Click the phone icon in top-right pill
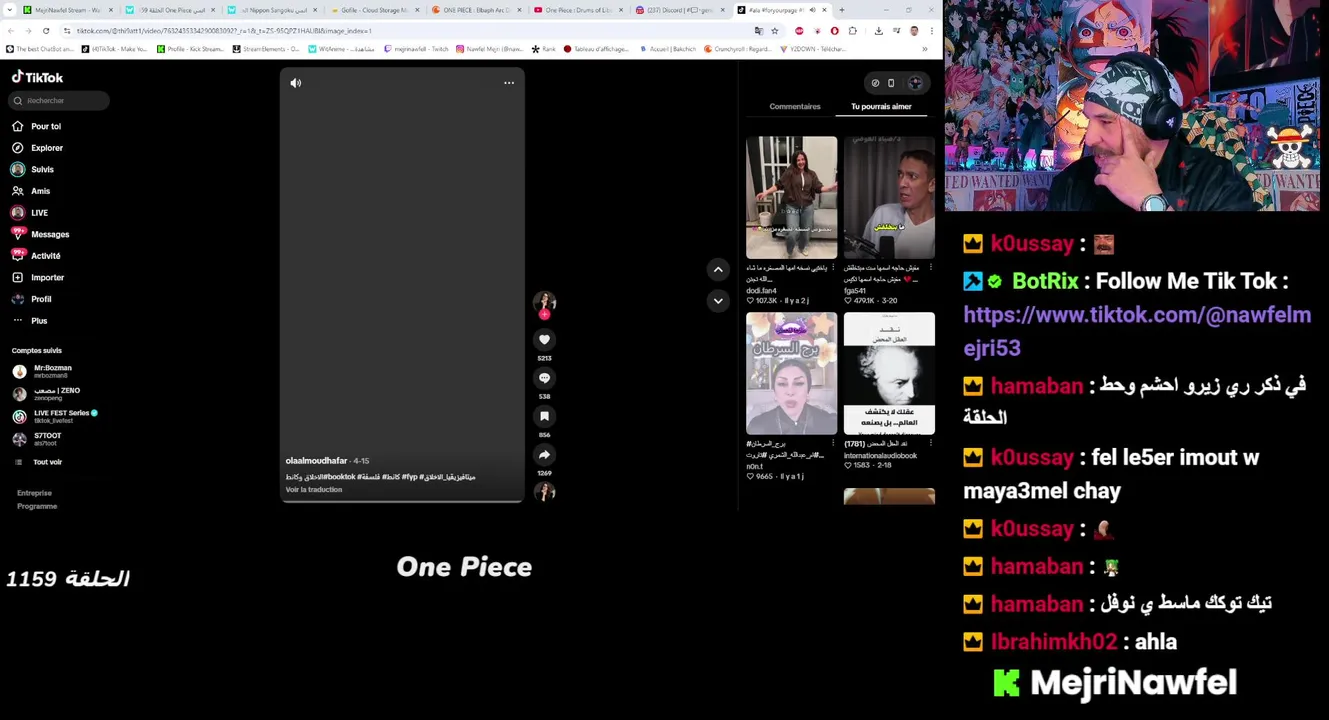The height and width of the screenshot is (720, 1329). [x=891, y=83]
